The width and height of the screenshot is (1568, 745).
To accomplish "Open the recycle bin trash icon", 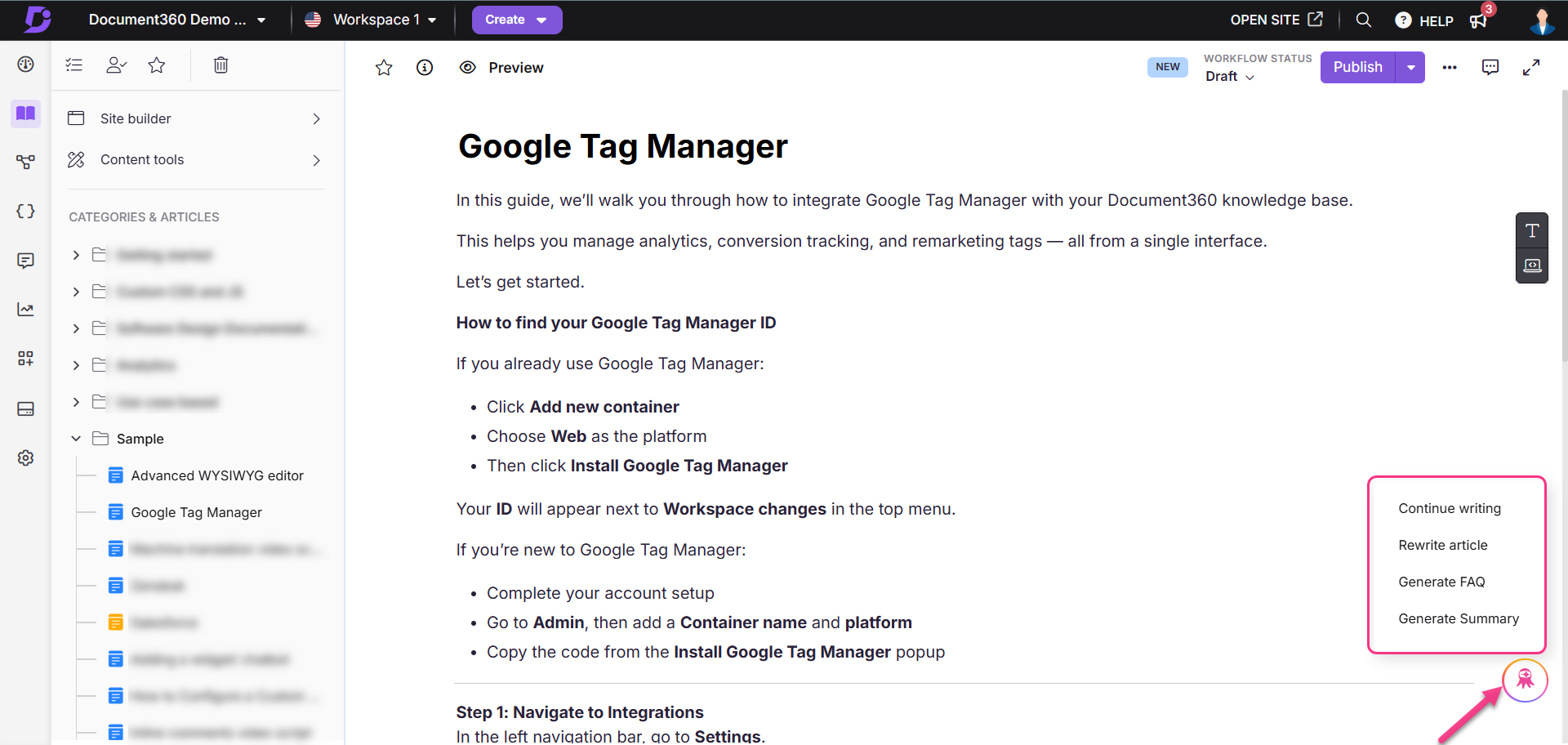I will point(220,65).
